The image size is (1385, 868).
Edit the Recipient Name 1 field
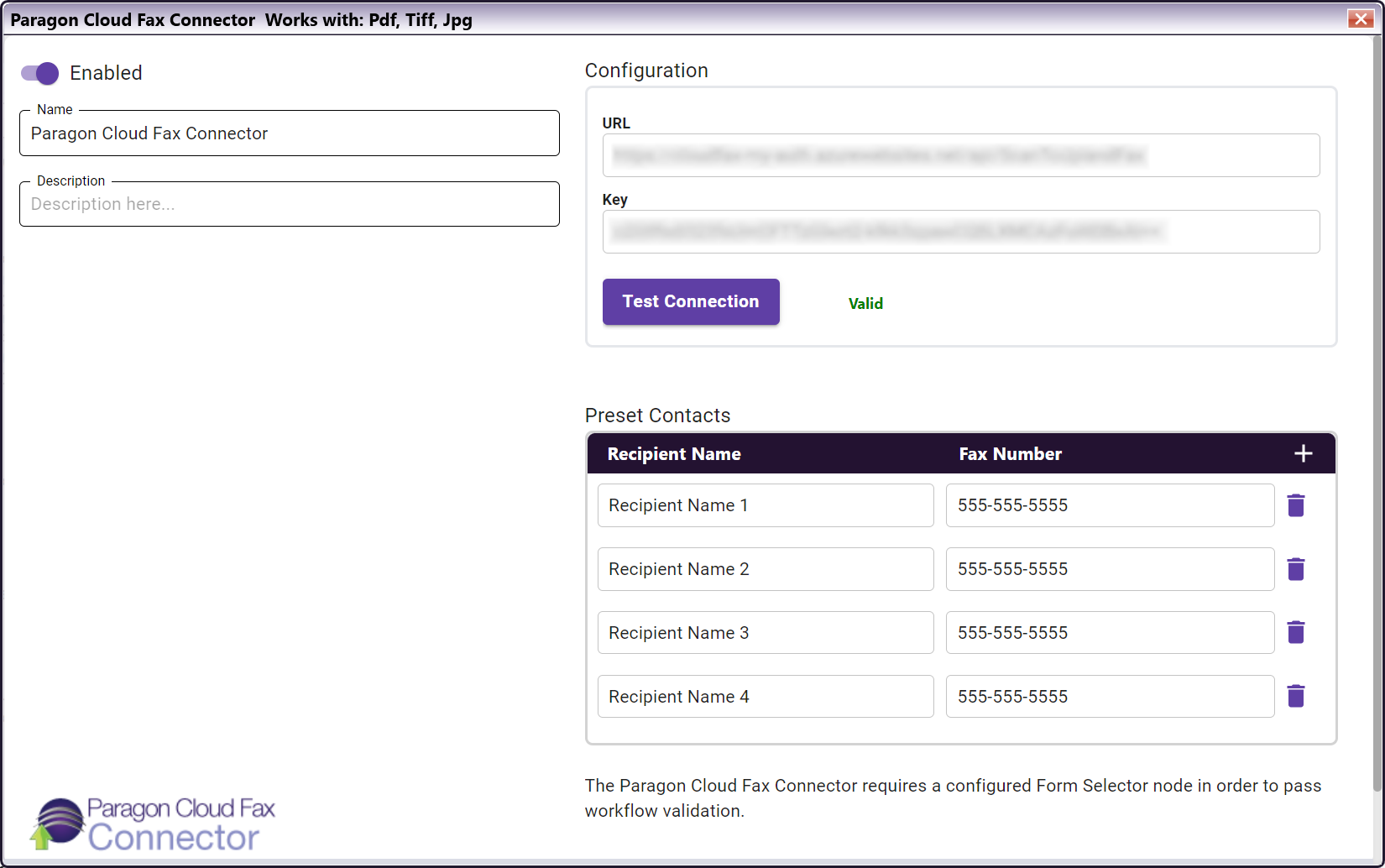pyautogui.click(x=766, y=505)
